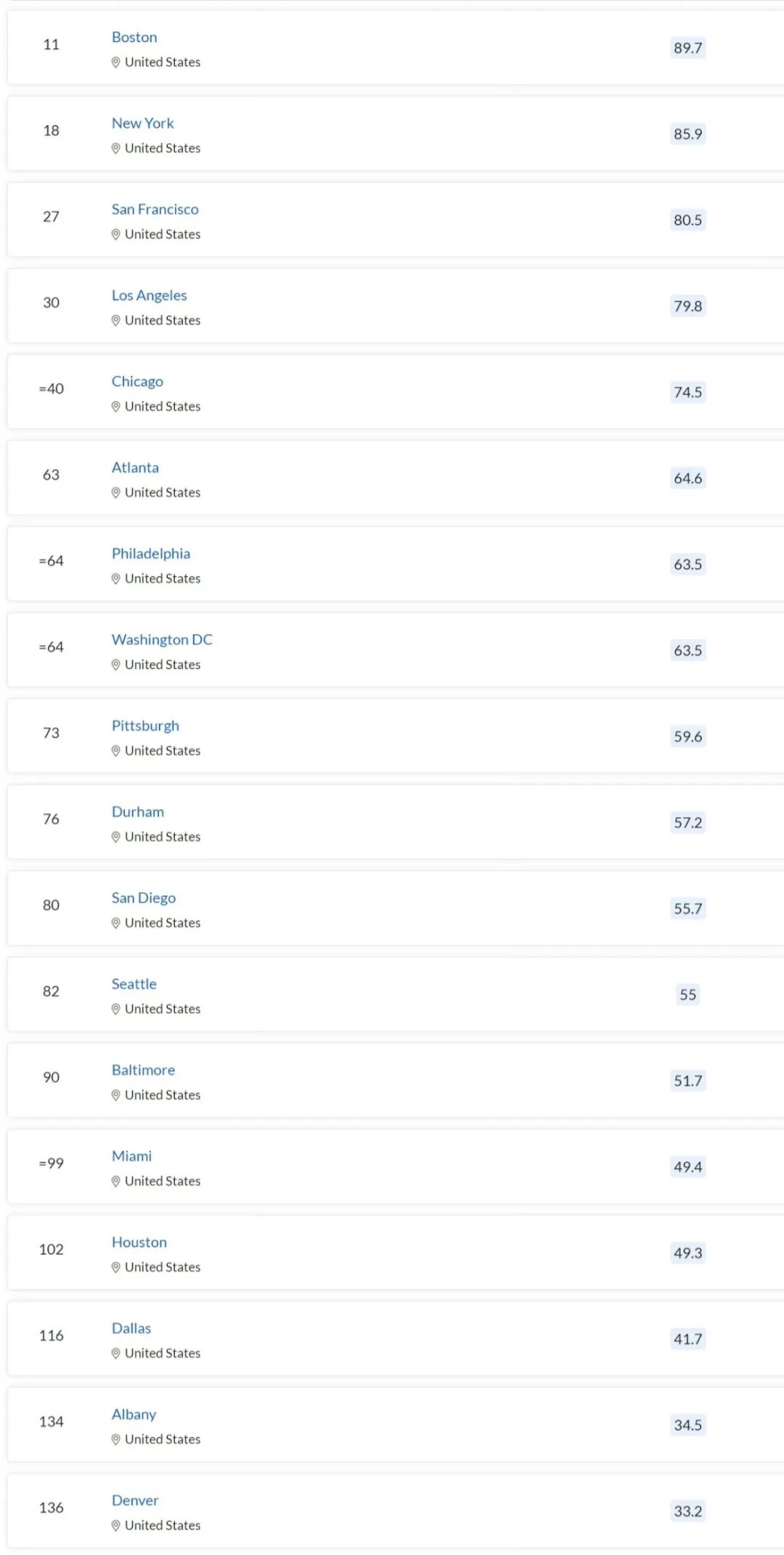This screenshot has height=1555, width=784.
Task: Click the location pin under Philadelphia
Action: 115,579
